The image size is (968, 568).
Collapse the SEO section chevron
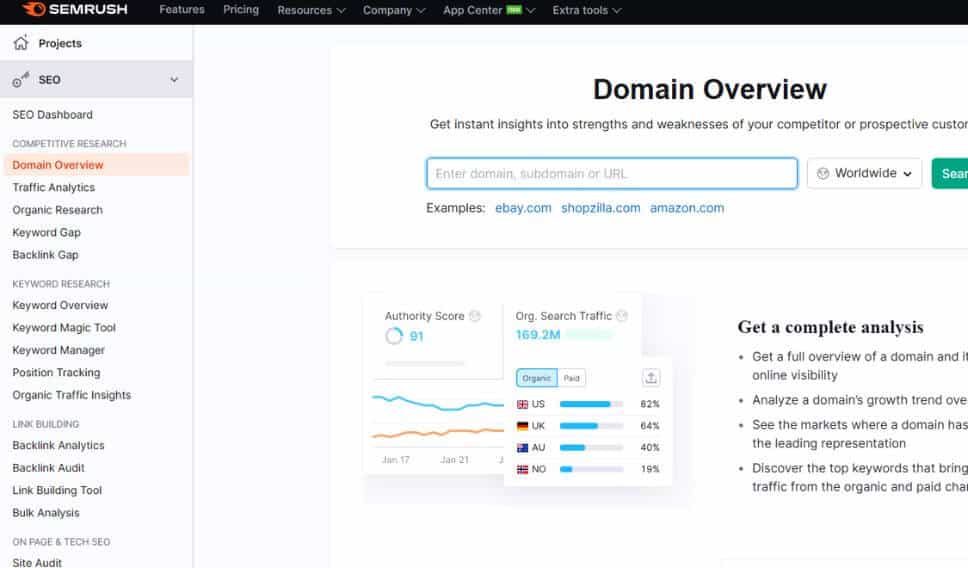[174, 80]
